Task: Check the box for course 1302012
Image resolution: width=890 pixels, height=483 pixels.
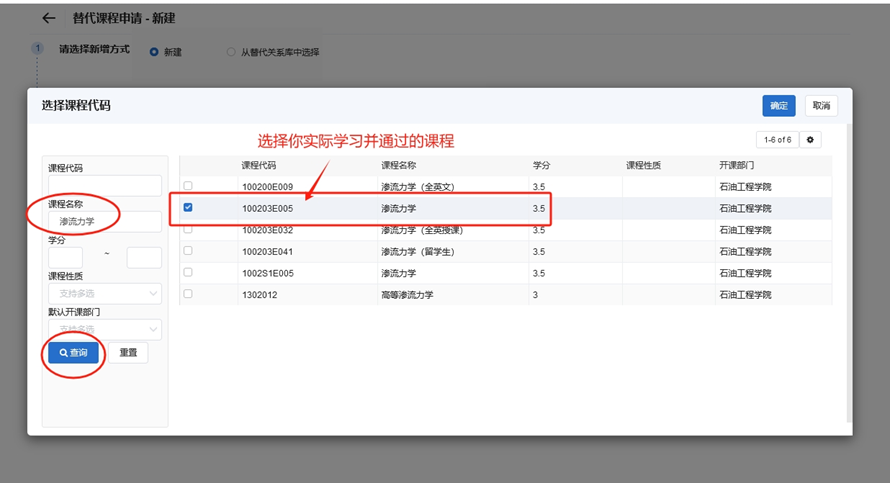Action: coord(188,294)
